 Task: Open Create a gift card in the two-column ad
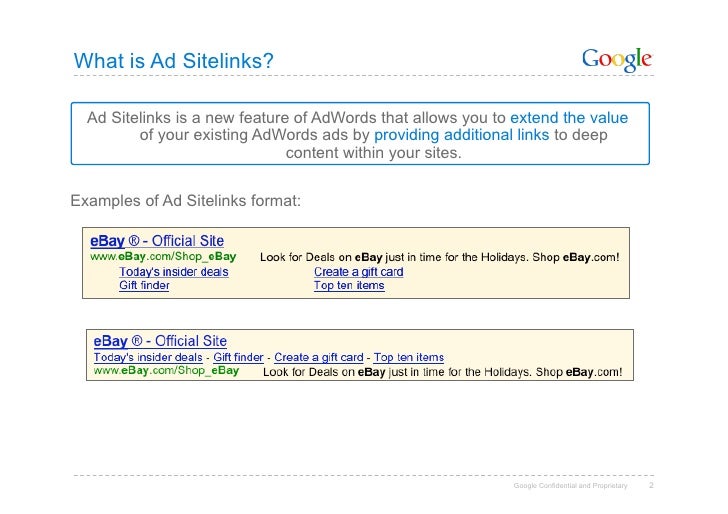click(x=358, y=271)
